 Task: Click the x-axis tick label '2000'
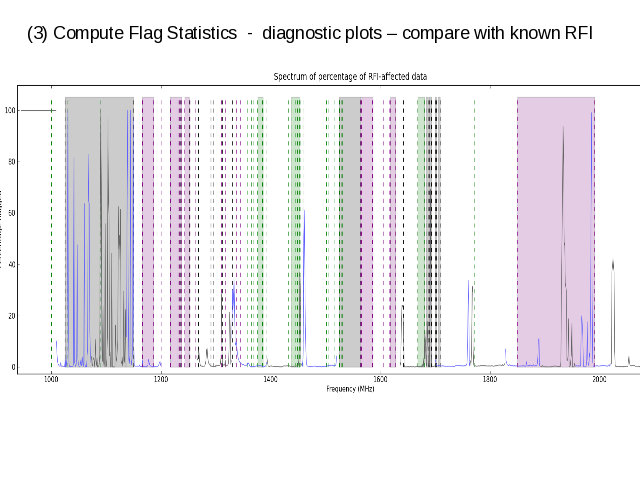(599, 380)
